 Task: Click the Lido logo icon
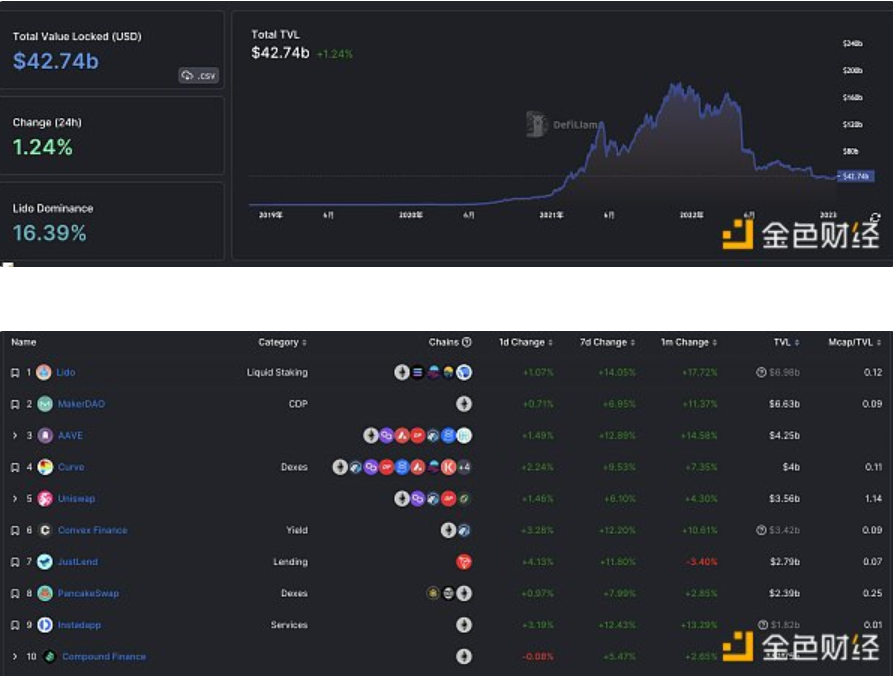44,372
